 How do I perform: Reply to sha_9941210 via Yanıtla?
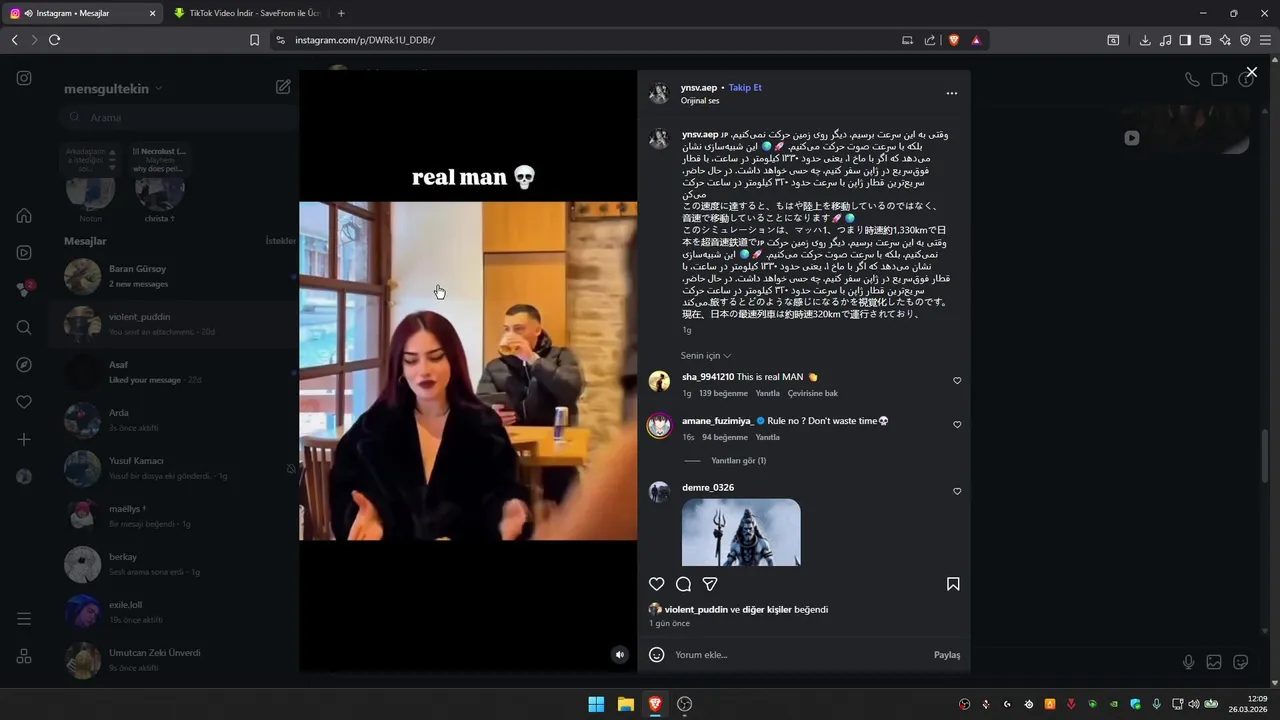pyautogui.click(x=767, y=394)
